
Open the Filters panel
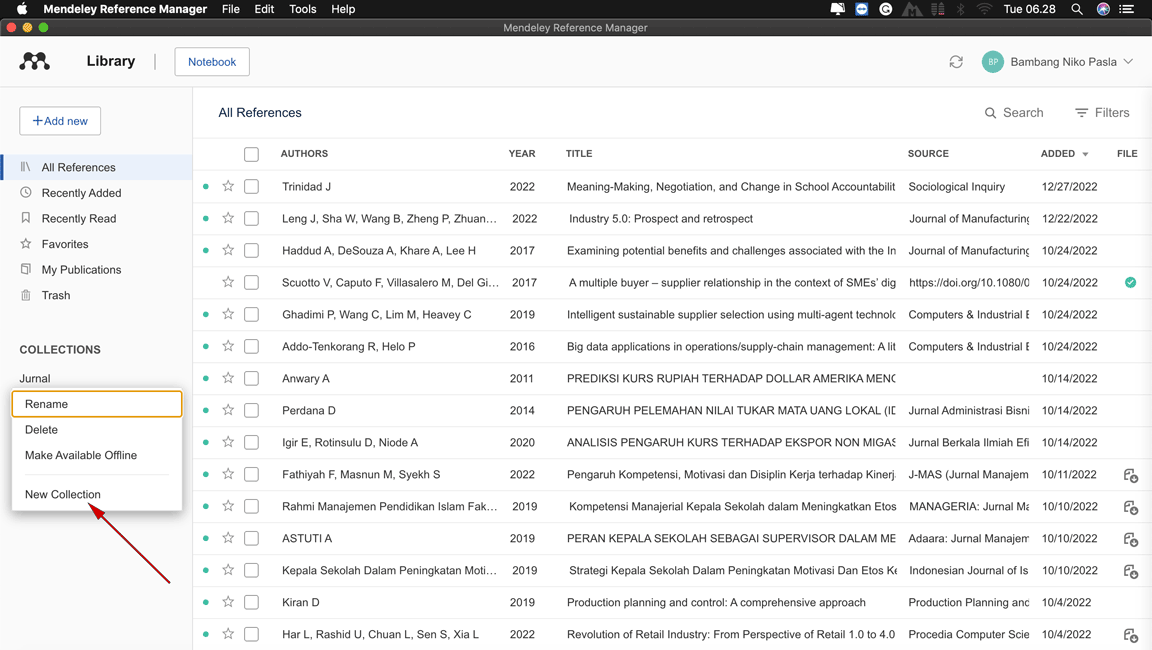coord(1102,112)
